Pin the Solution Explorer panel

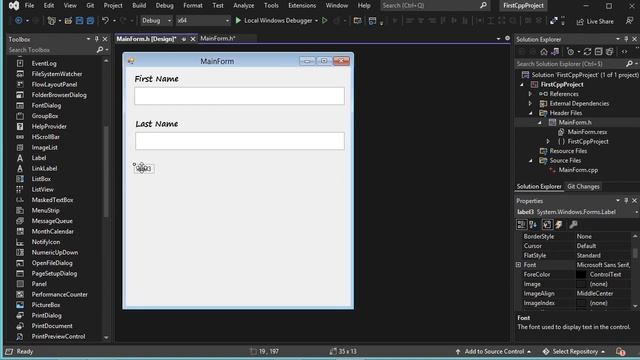coord(626,39)
